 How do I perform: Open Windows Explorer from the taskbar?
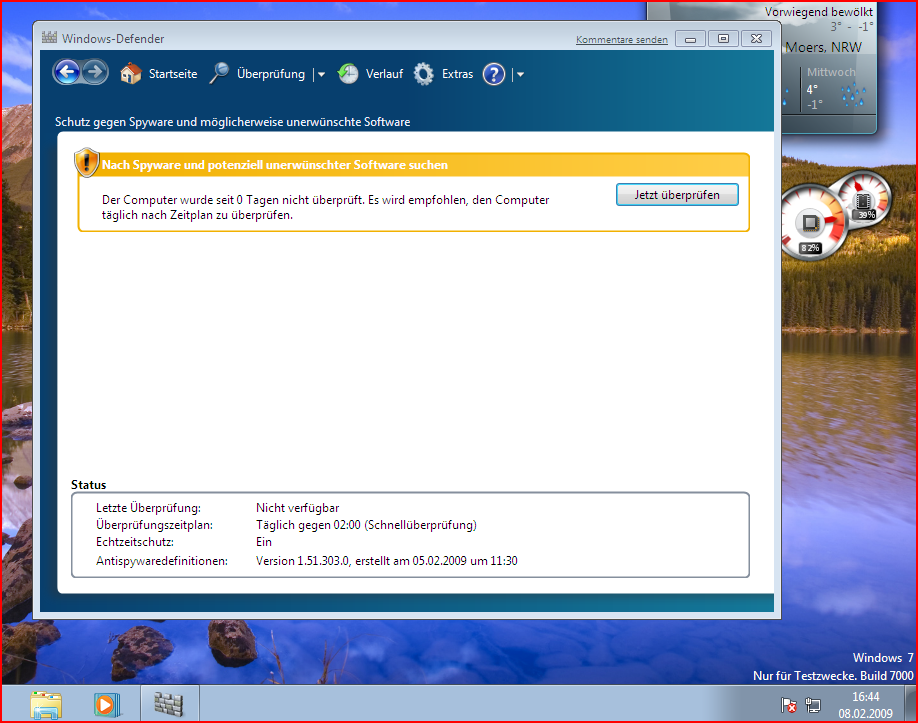point(46,704)
